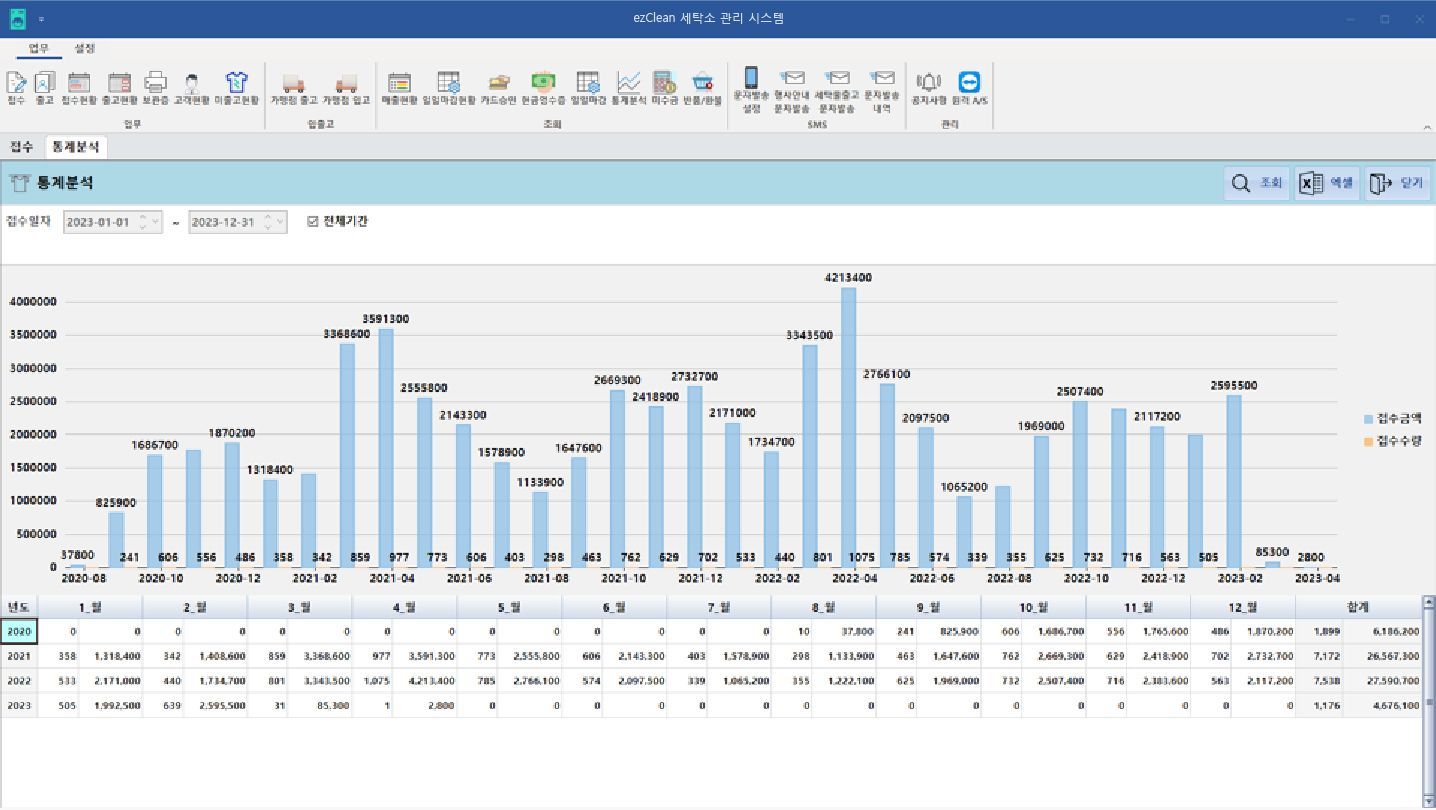
Task: Click the 접수금액 blue legend swatch
Action: [x=1369, y=419]
